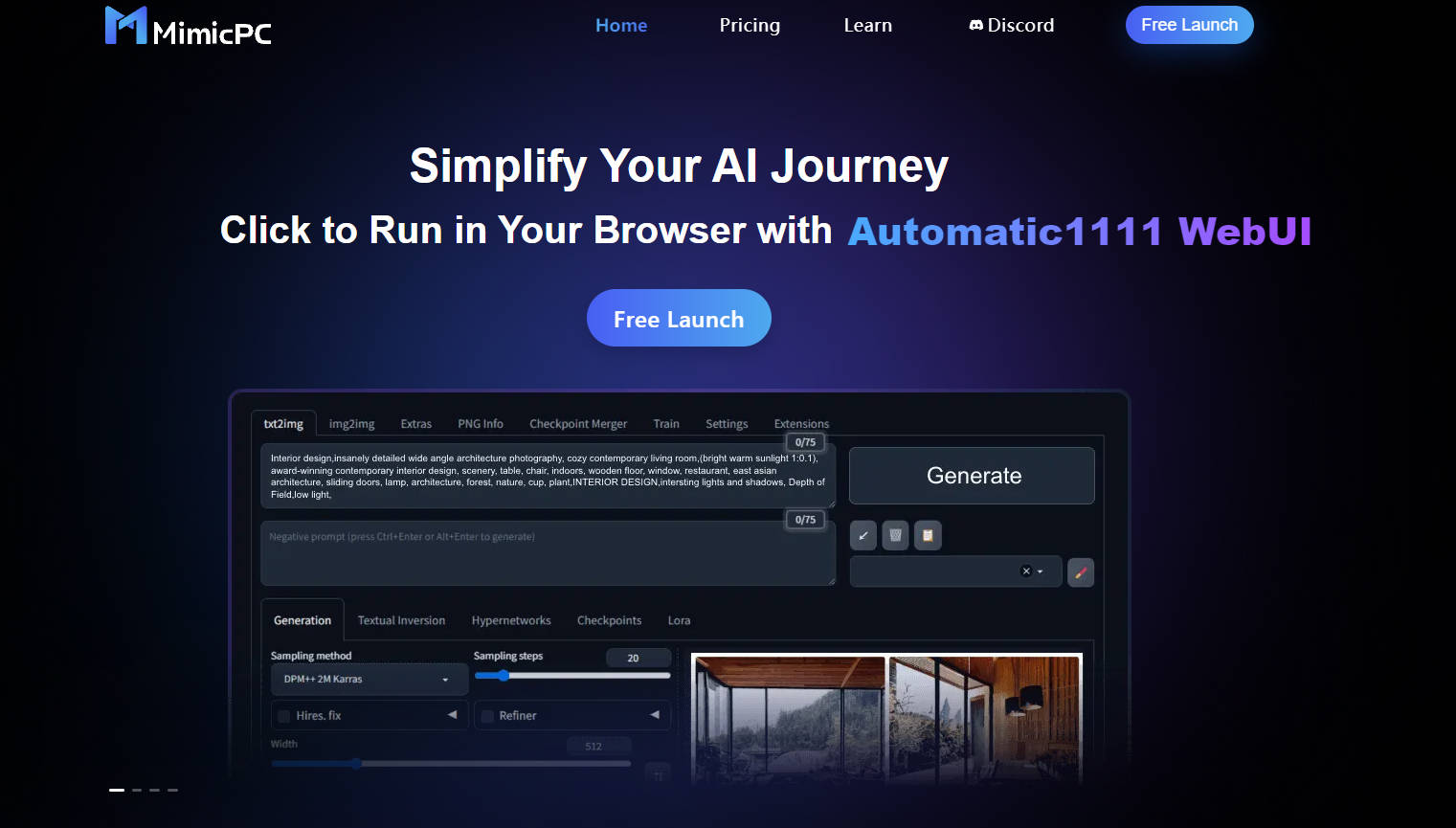The image size is (1456, 828).
Task: Click Free Launch in the header
Action: [x=1189, y=25]
